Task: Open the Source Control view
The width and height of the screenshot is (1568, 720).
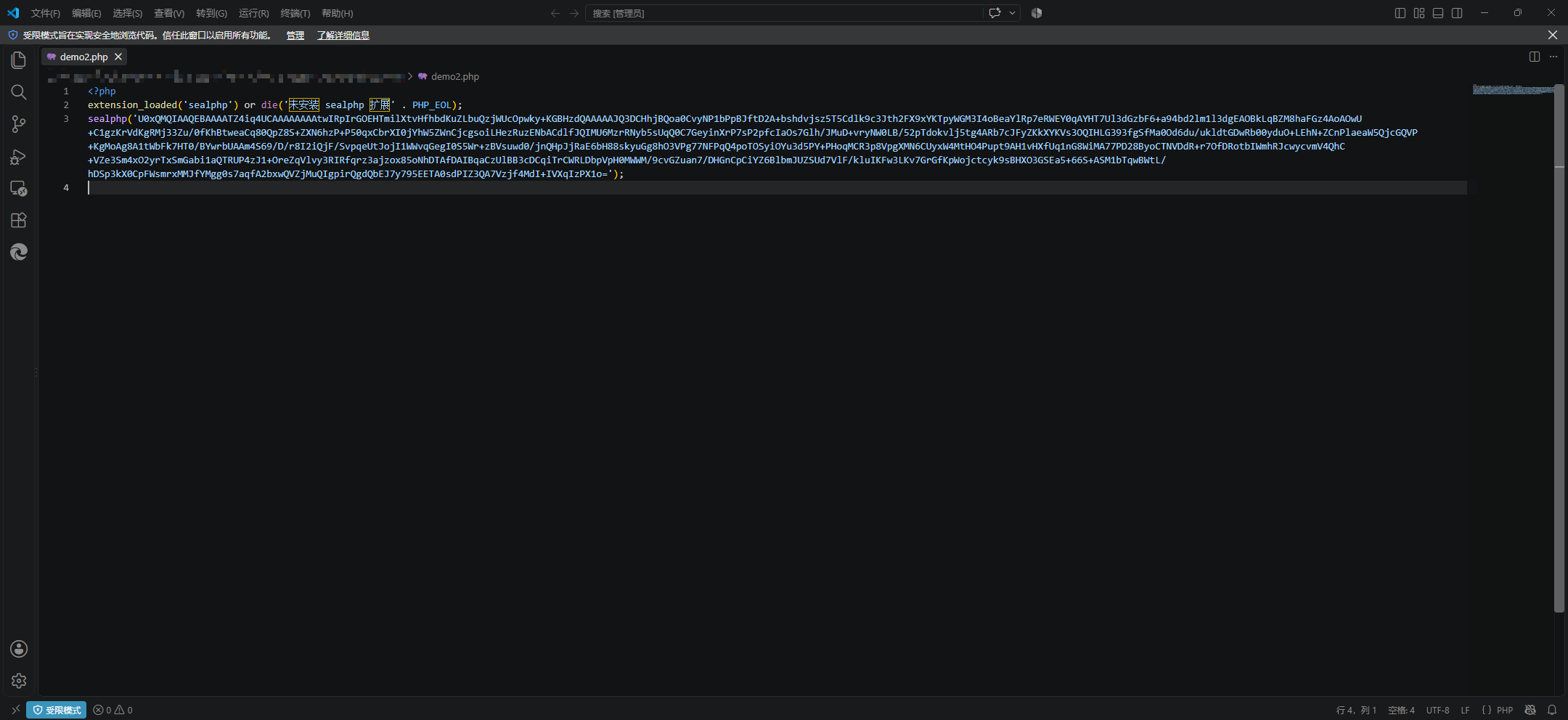Action: coord(19,124)
